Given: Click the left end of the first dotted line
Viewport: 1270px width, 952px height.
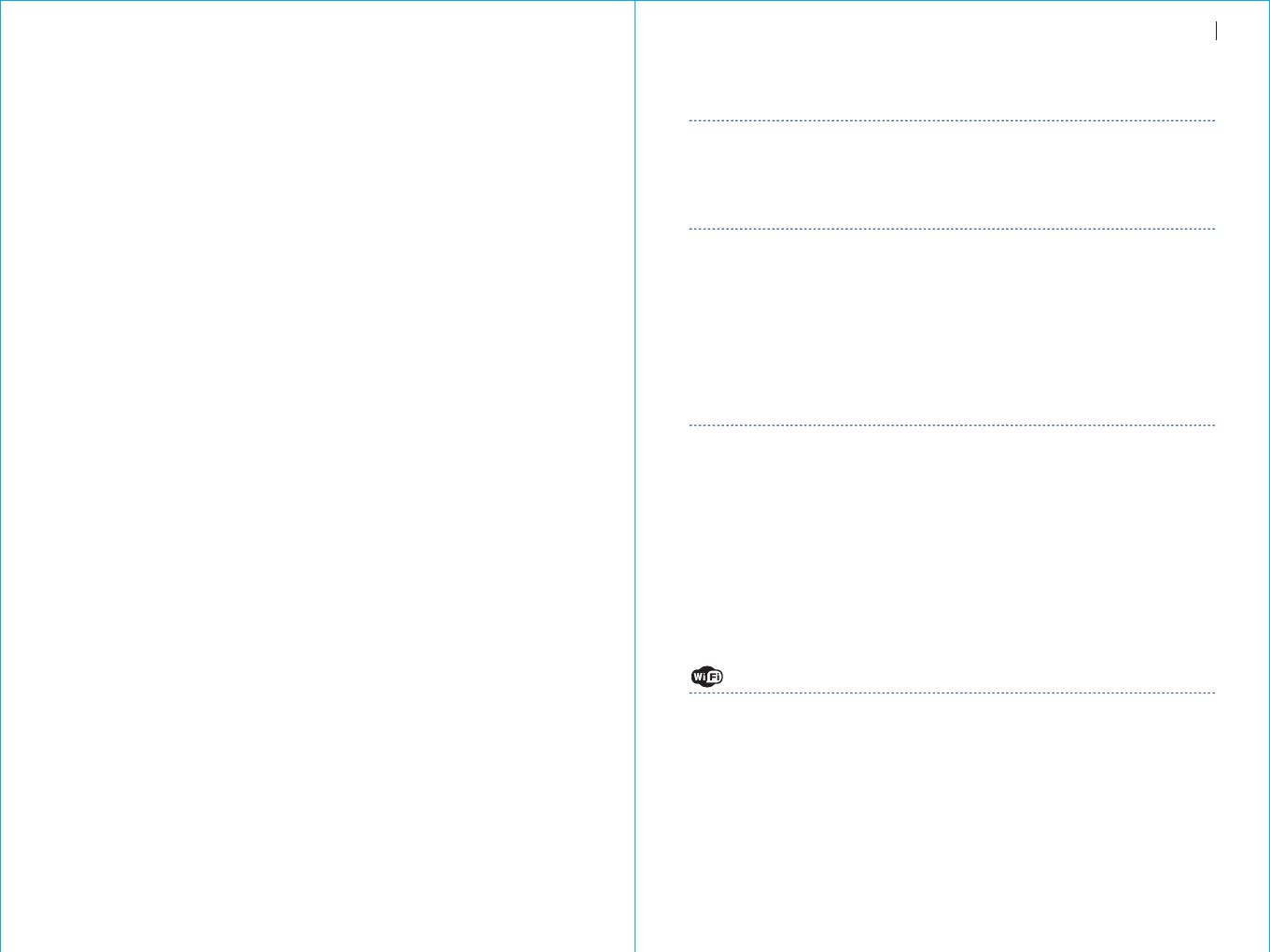Looking at the screenshot, I should click(x=692, y=120).
